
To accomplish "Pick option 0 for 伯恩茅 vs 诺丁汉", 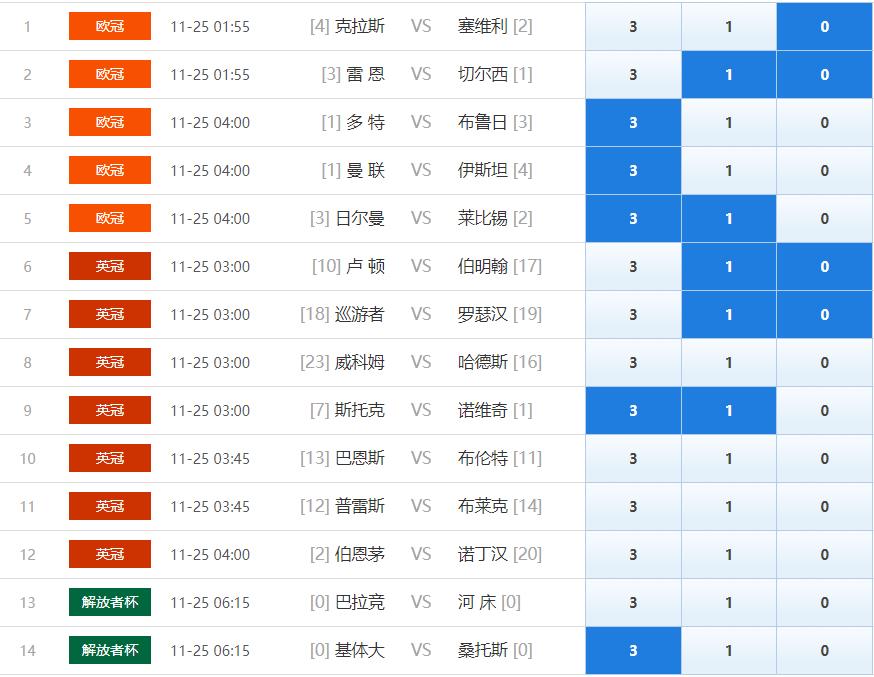I will click(x=824, y=555).
